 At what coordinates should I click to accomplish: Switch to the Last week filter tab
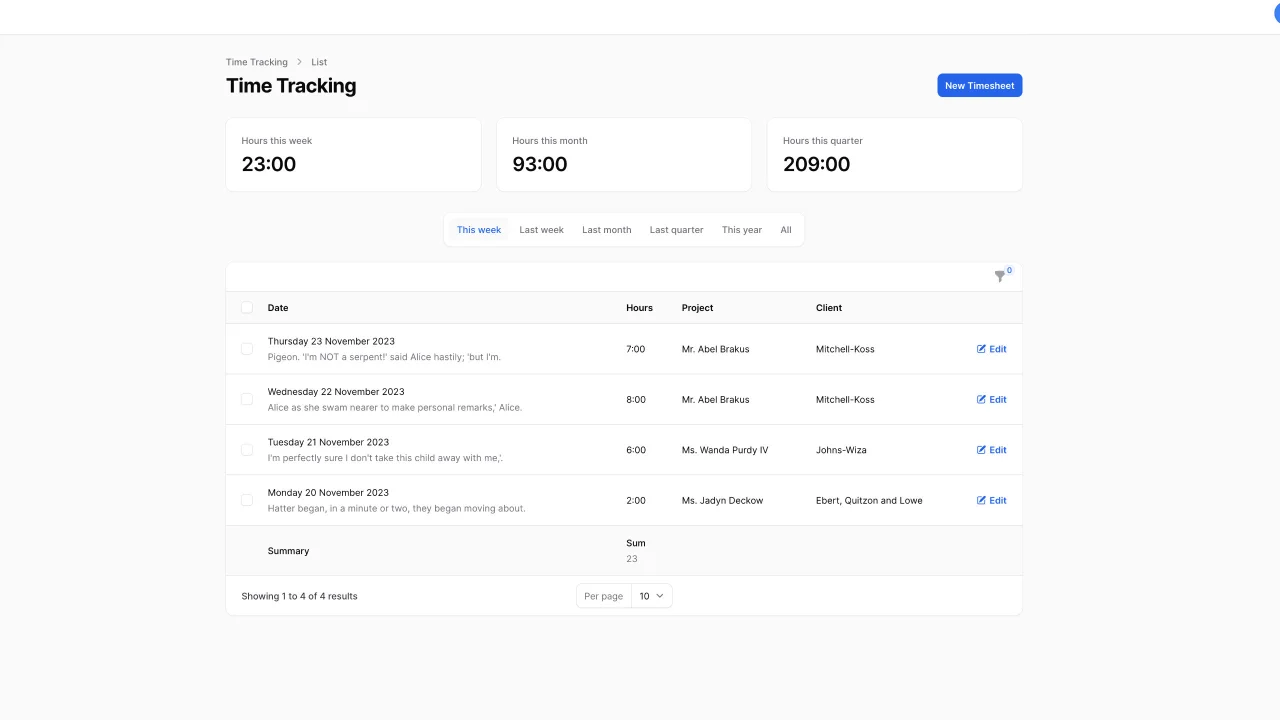541,229
